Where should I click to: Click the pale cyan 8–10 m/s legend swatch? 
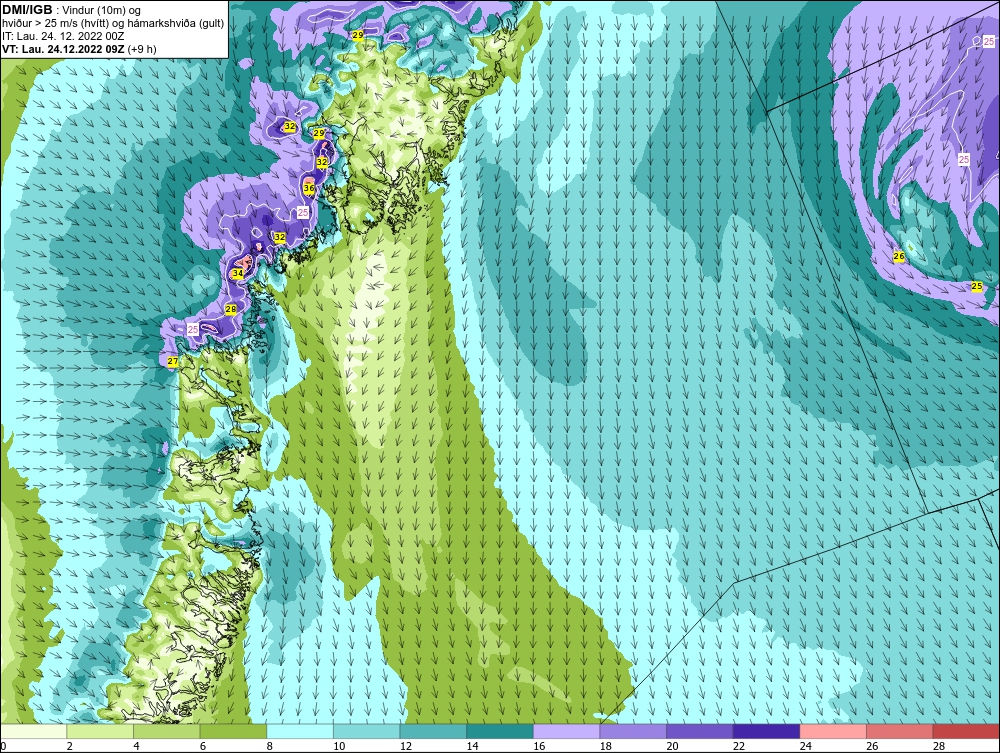click(300, 731)
